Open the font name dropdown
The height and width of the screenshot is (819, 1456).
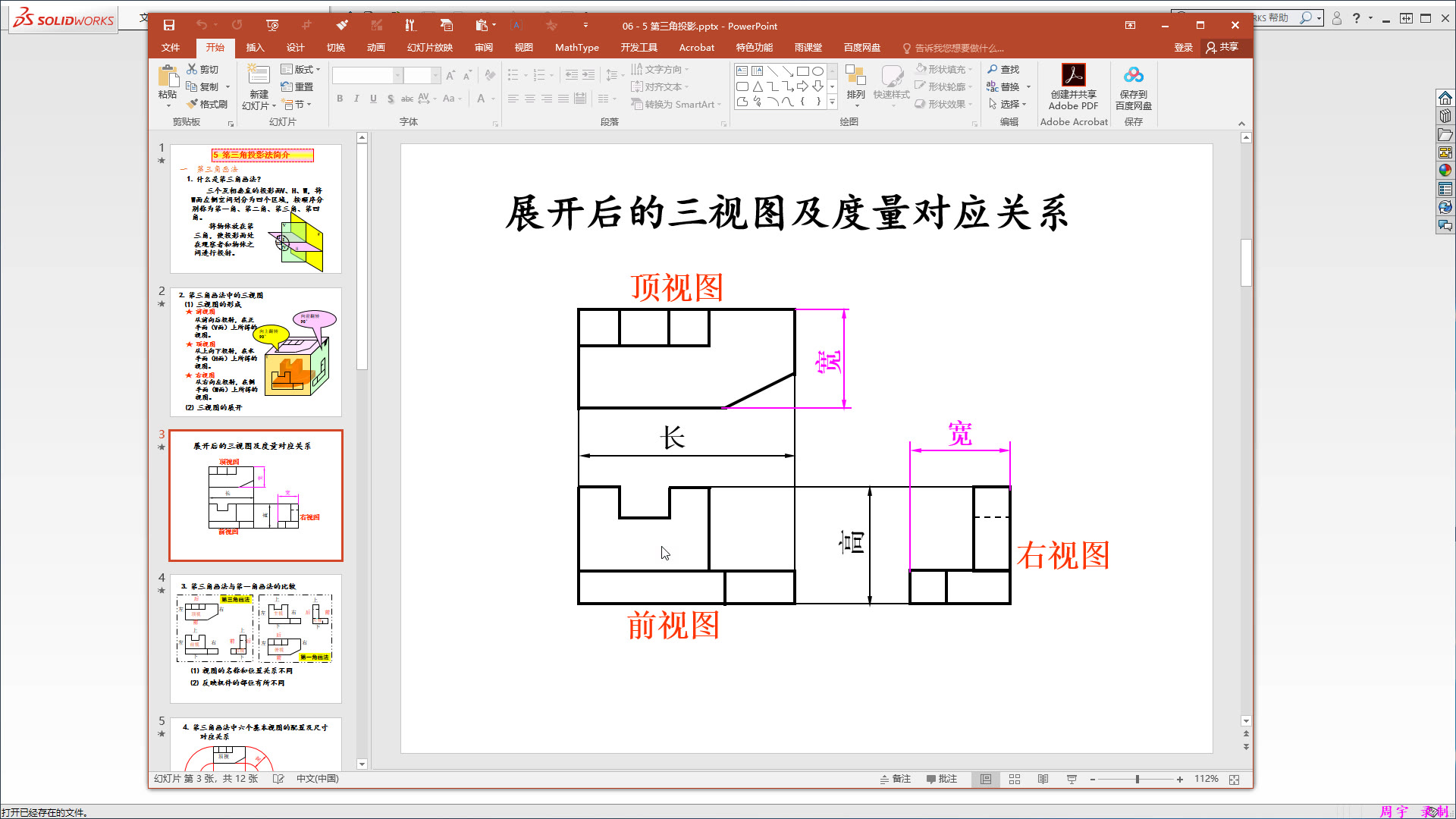397,75
